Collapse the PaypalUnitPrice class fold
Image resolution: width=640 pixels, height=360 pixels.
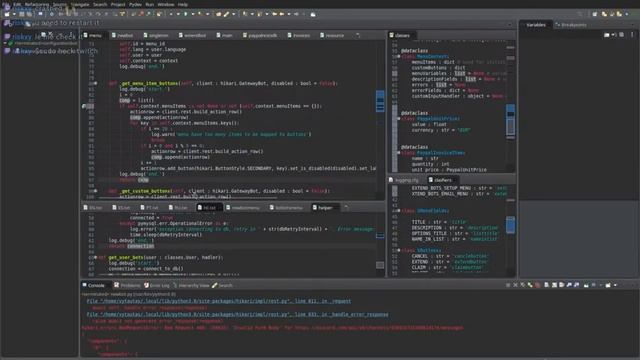(x=399, y=119)
